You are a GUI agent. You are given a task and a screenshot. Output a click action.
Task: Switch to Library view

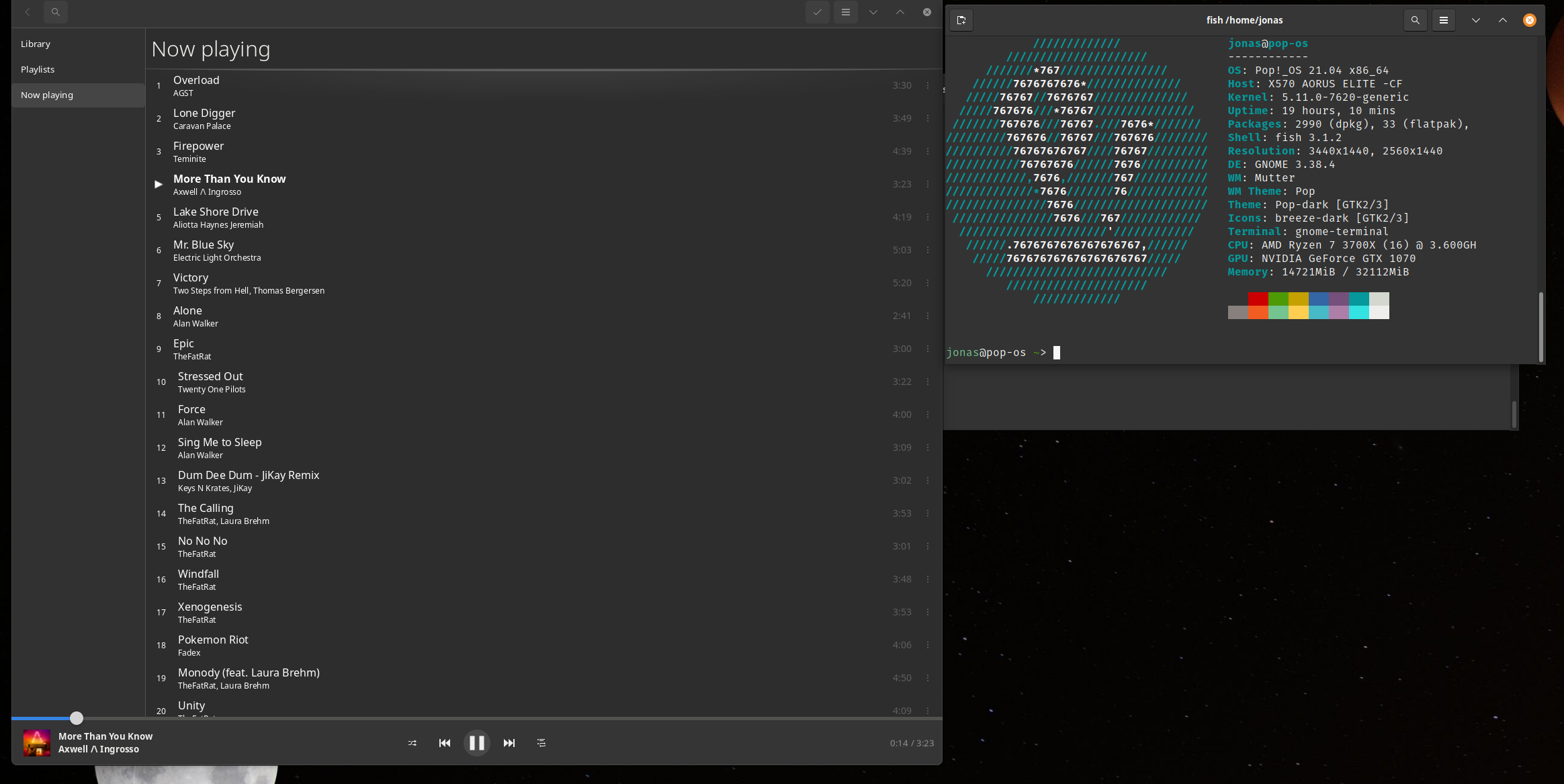pos(36,44)
